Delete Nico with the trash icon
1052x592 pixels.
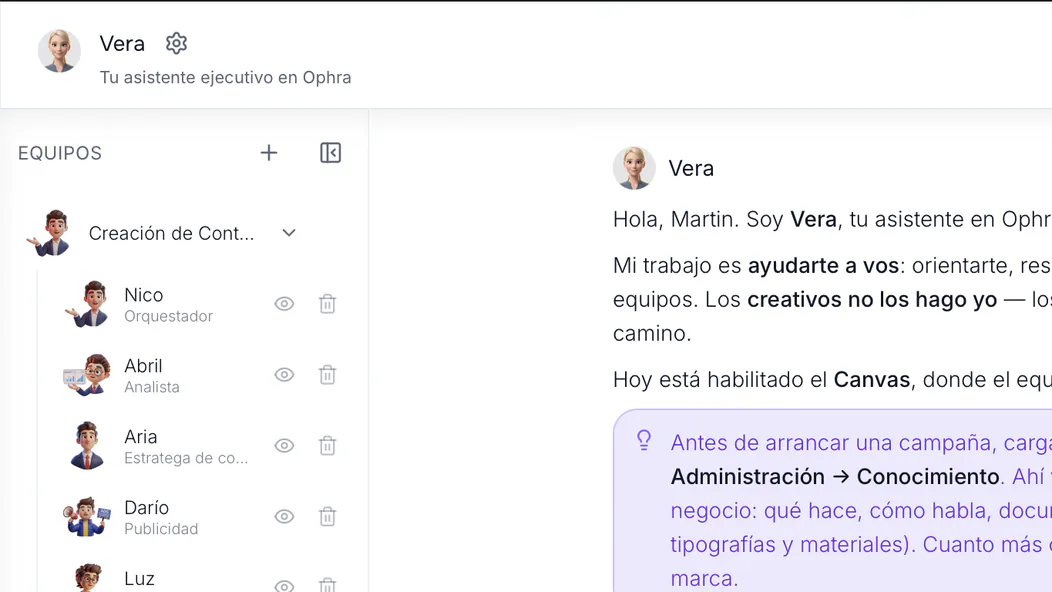[327, 304]
